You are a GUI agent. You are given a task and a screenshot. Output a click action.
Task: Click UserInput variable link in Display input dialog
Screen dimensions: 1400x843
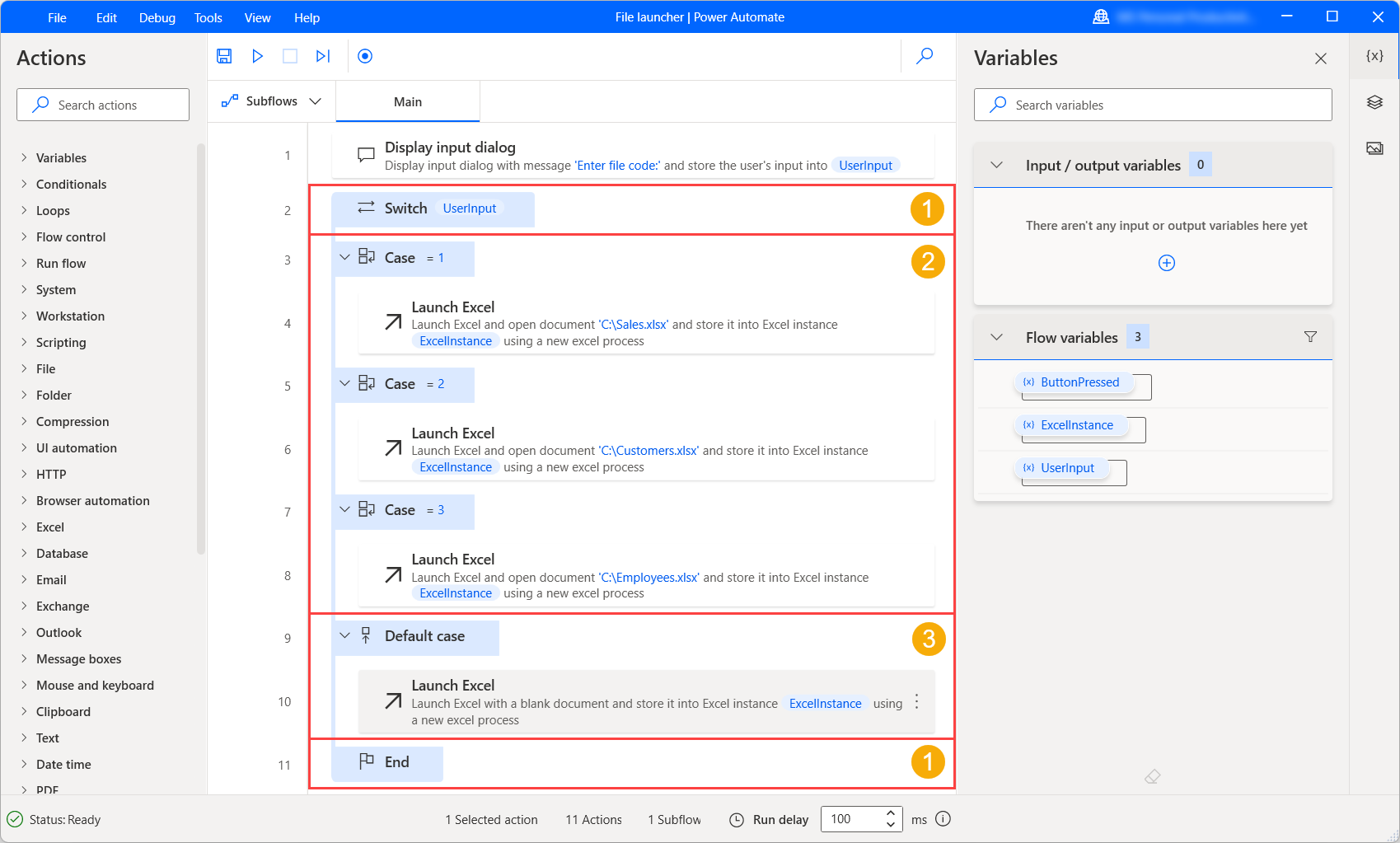865,166
